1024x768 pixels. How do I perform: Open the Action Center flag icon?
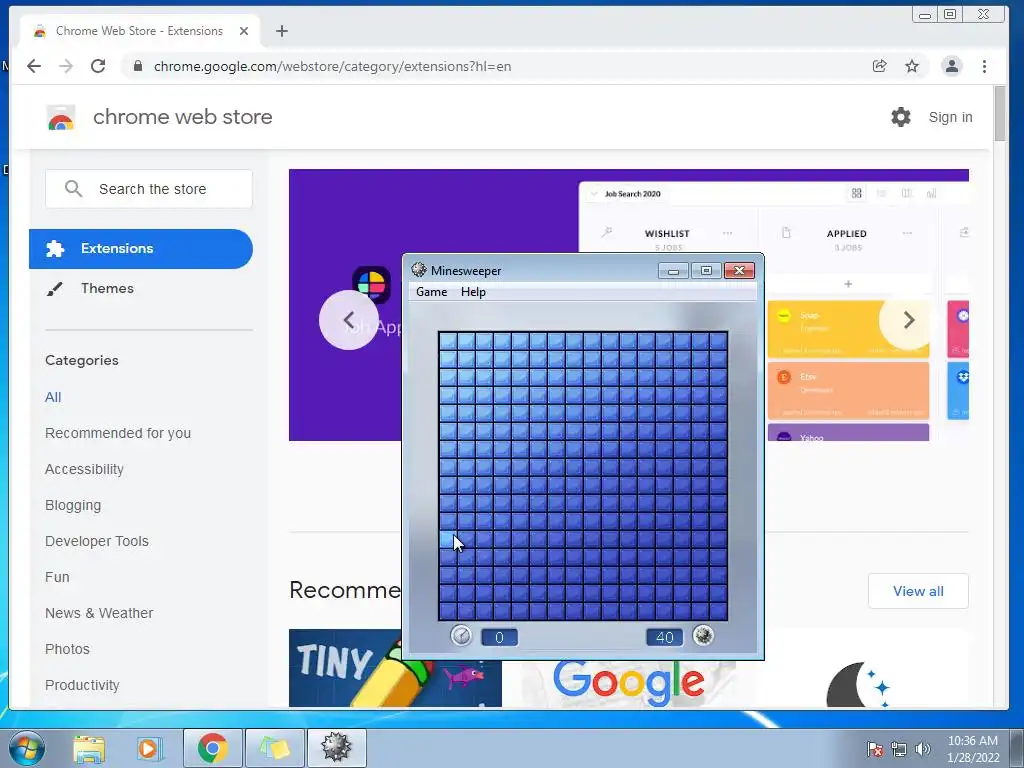[875, 749]
